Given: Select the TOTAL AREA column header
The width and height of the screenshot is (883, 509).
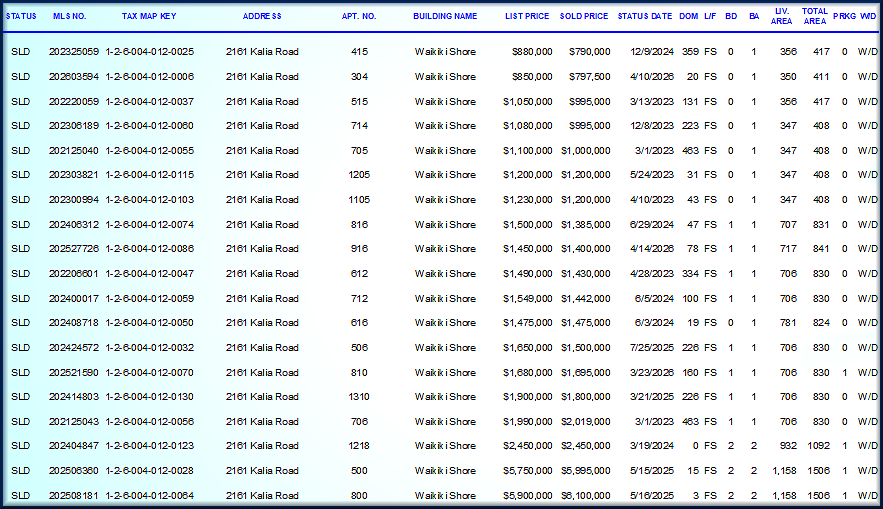Looking at the screenshot, I should [814, 16].
